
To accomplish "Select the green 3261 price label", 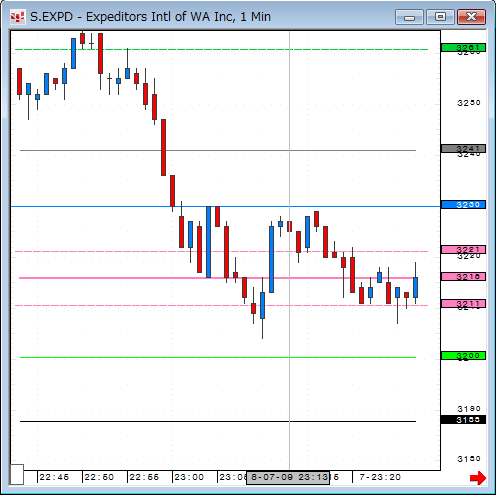I will point(463,48).
